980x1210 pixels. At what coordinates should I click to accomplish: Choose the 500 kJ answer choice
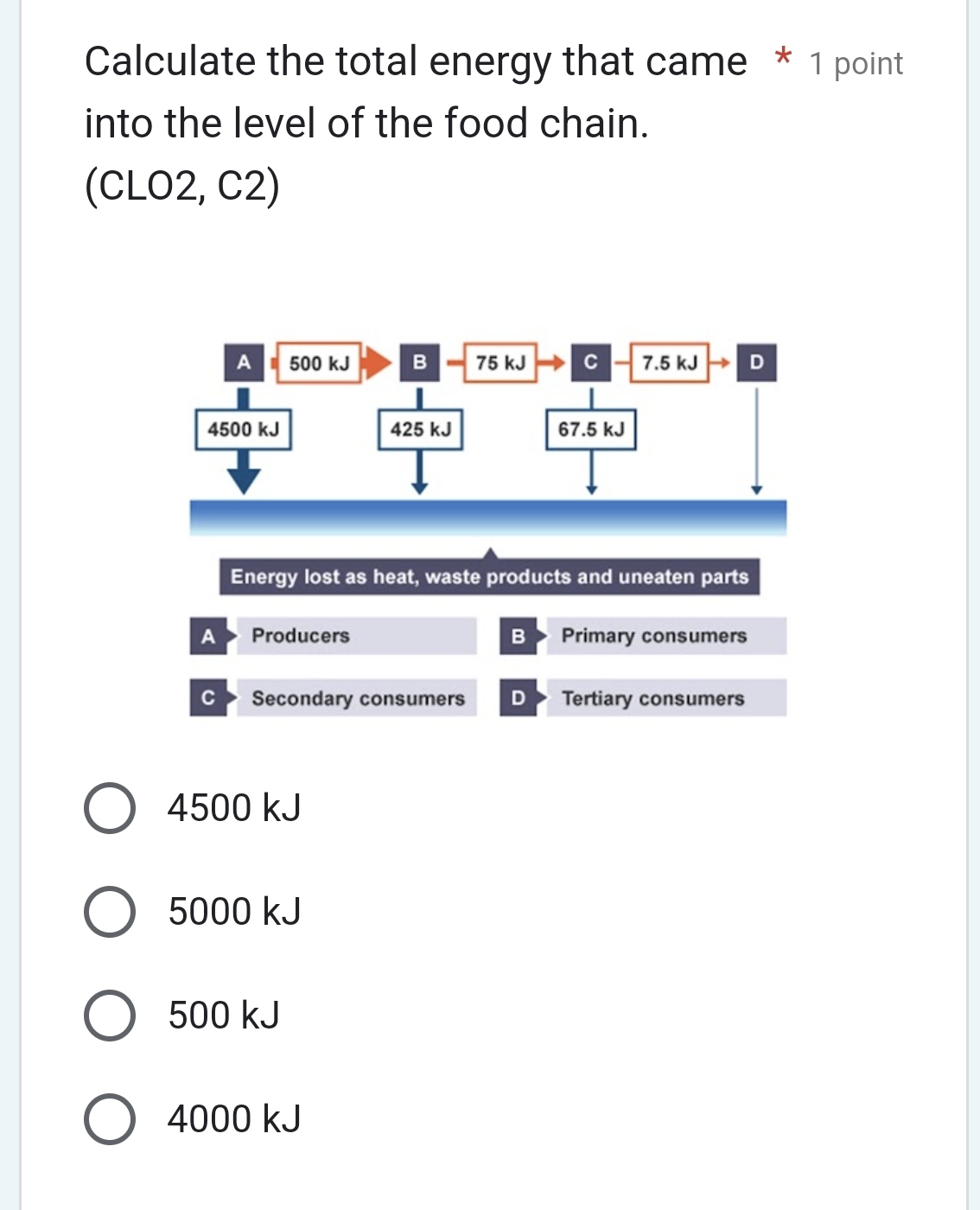click(111, 1016)
